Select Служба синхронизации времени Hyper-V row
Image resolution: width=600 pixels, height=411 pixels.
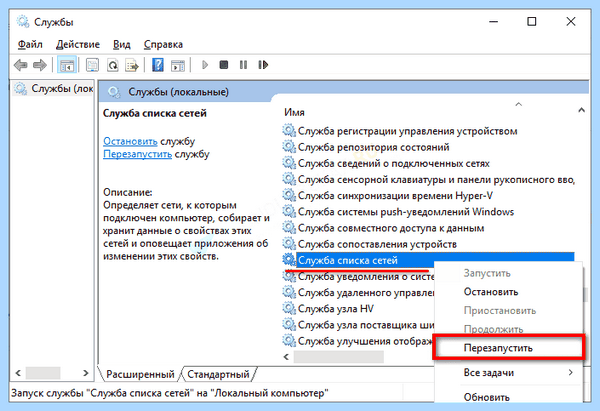pos(395,196)
